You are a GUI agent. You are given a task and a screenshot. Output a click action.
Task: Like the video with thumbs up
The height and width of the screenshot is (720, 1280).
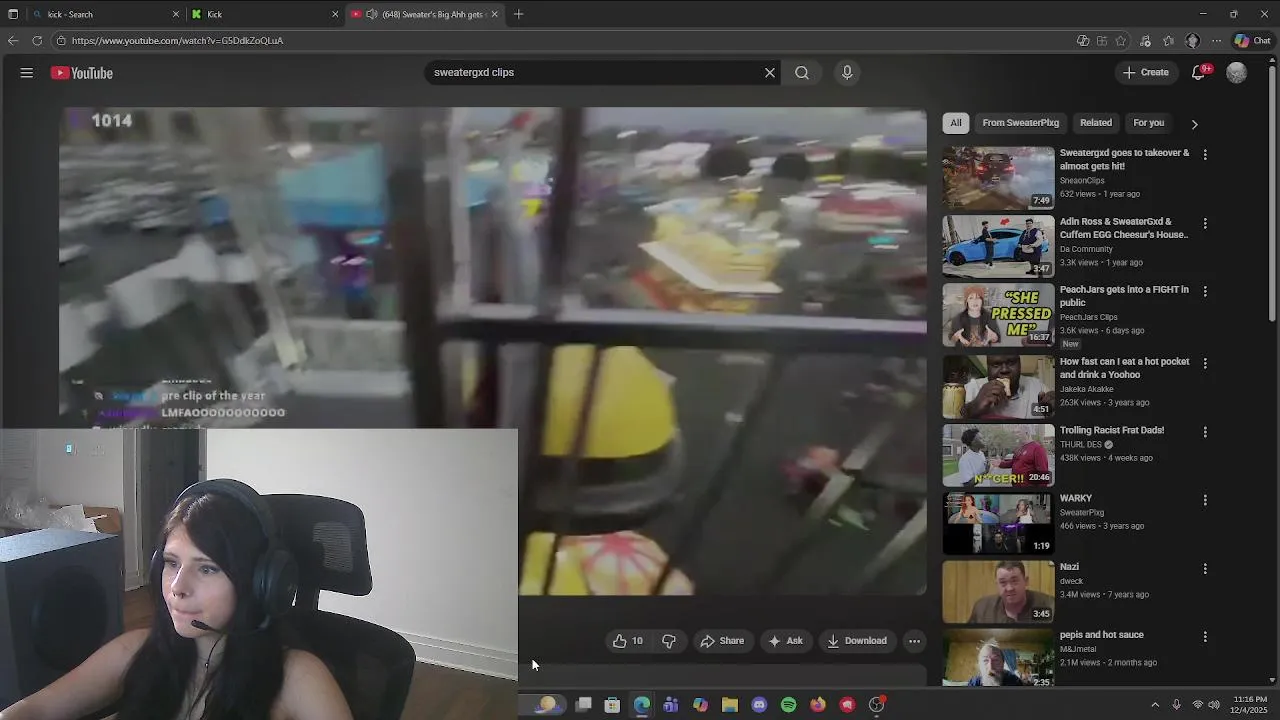point(628,641)
